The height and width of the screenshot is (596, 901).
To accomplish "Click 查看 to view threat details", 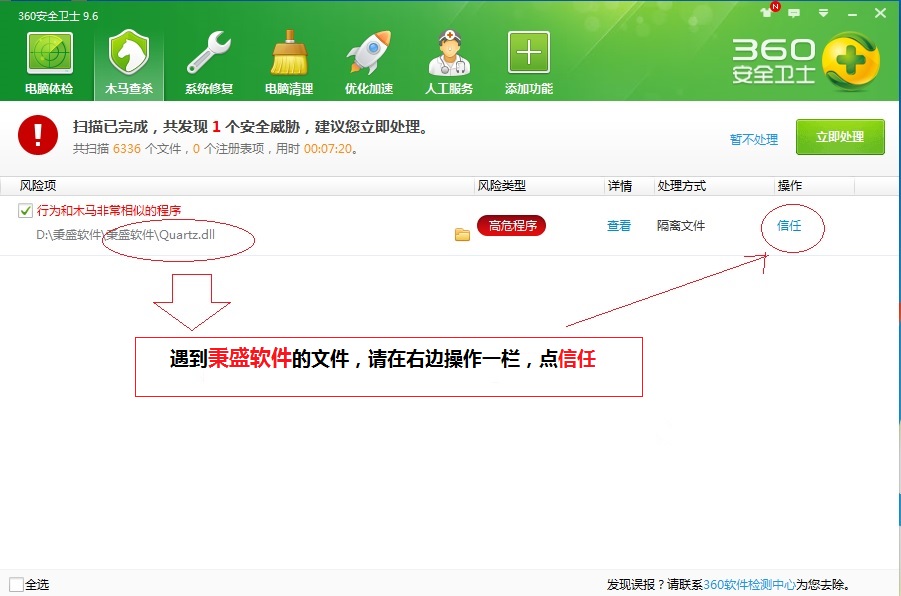I will [619, 226].
